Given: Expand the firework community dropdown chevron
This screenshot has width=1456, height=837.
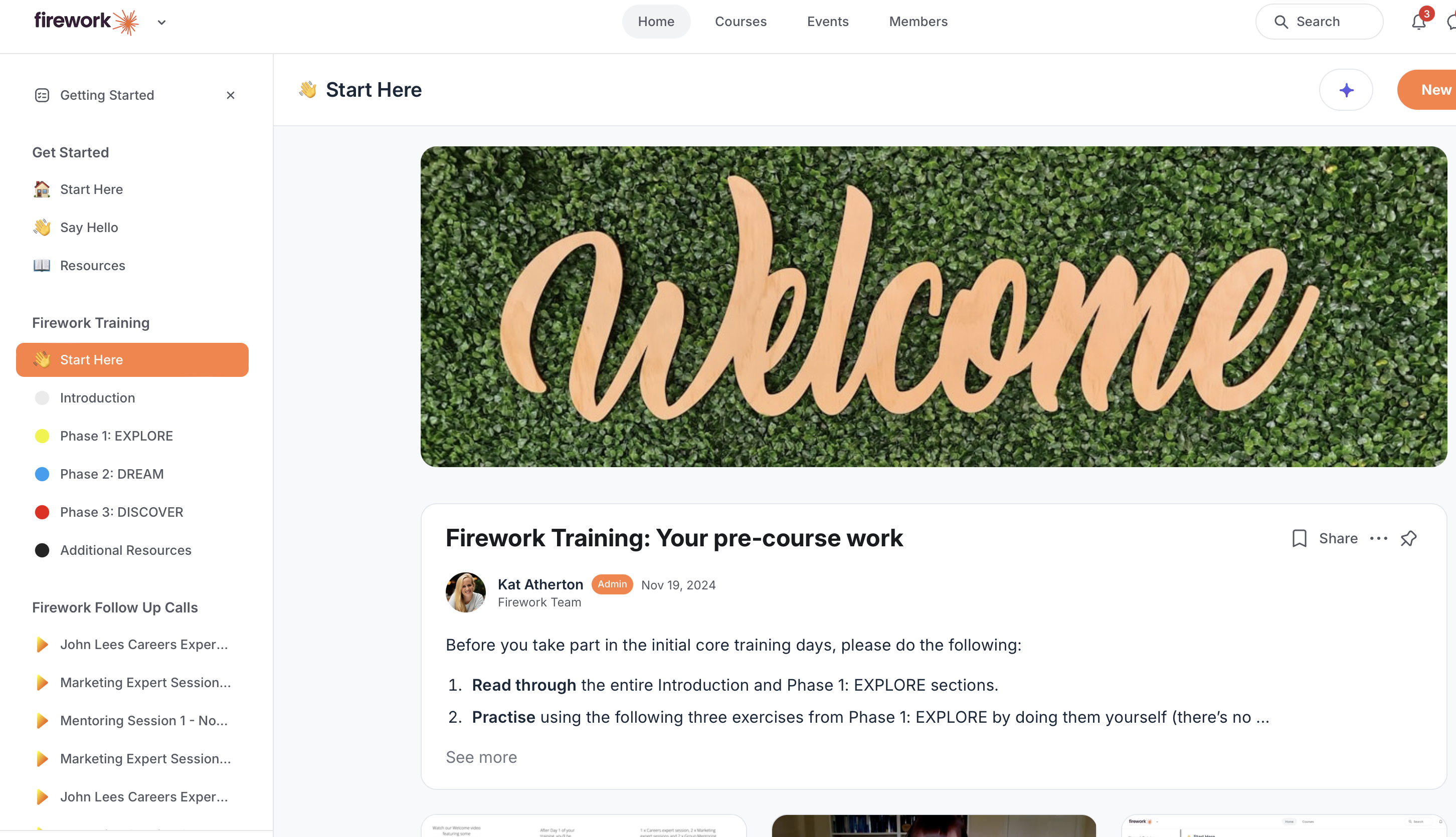Looking at the screenshot, I should point(161,23).
